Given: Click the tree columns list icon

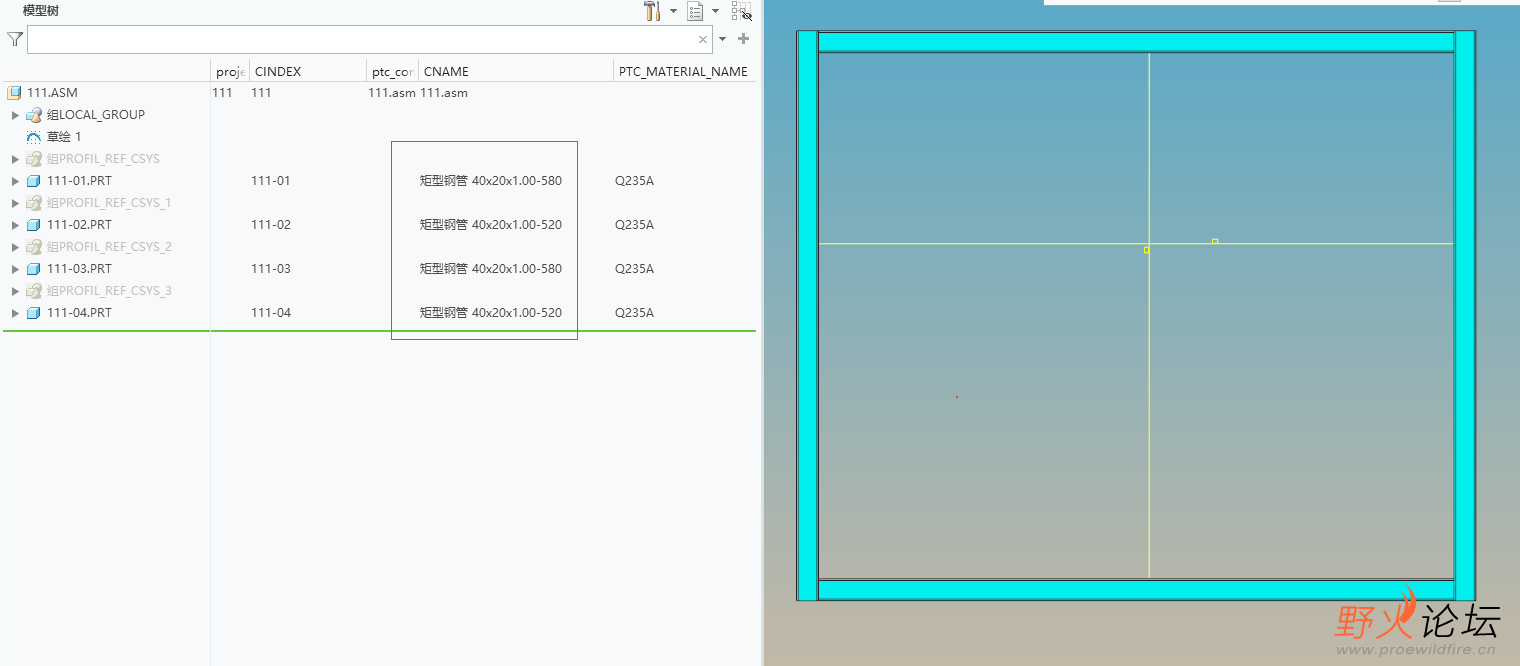Looking at the screenshot, I should pos(695,11).
